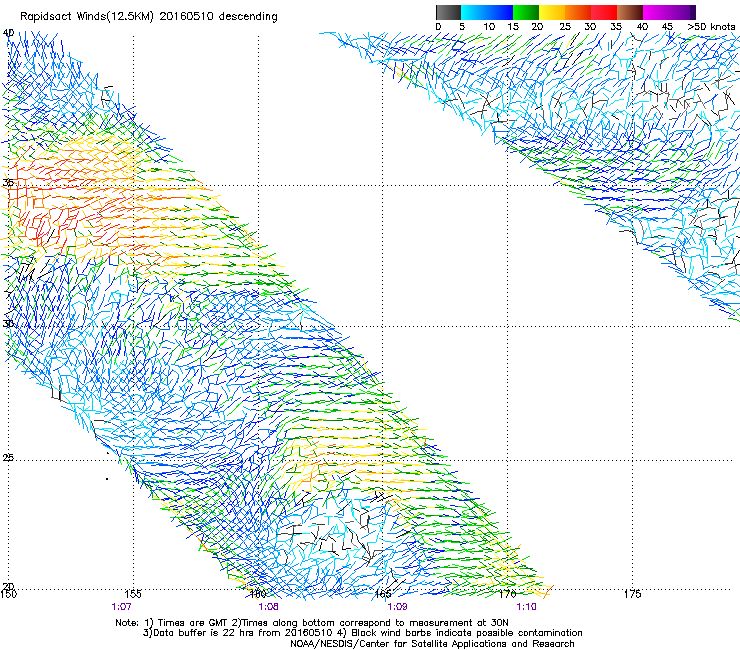Click the longitude label '165' on bottom axis

point(383,594)
